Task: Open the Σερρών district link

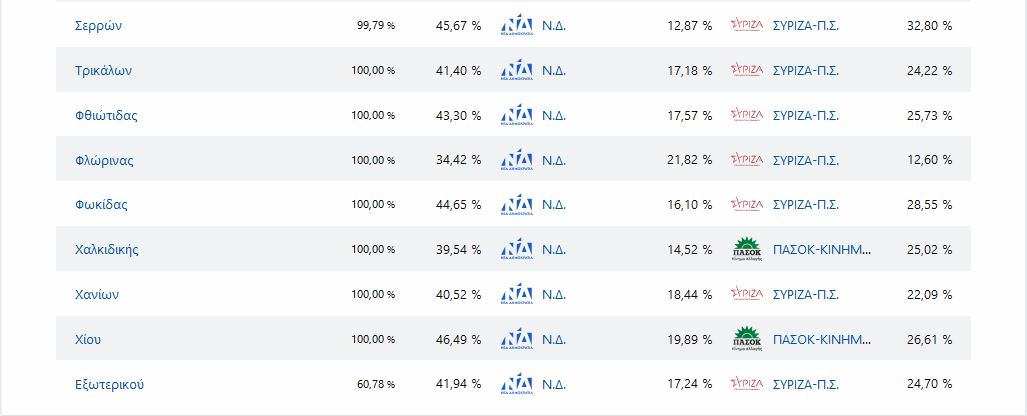Action: click(98, 26)
